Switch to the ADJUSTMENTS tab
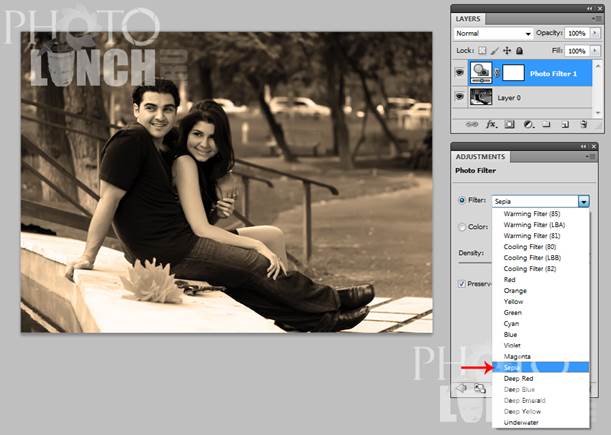This screenshot has width=611, height=435. (x=480, y=157)
